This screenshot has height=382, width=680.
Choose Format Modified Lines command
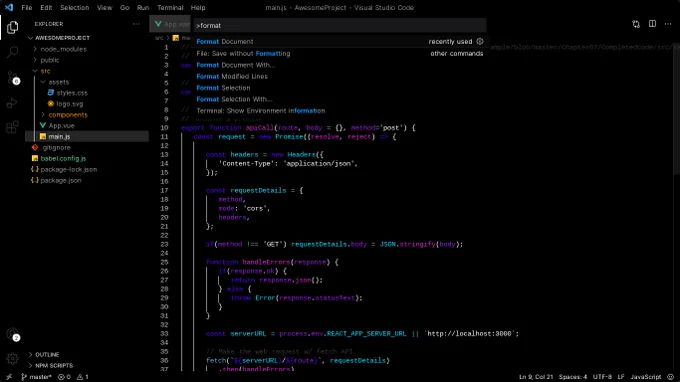point(339,76)
